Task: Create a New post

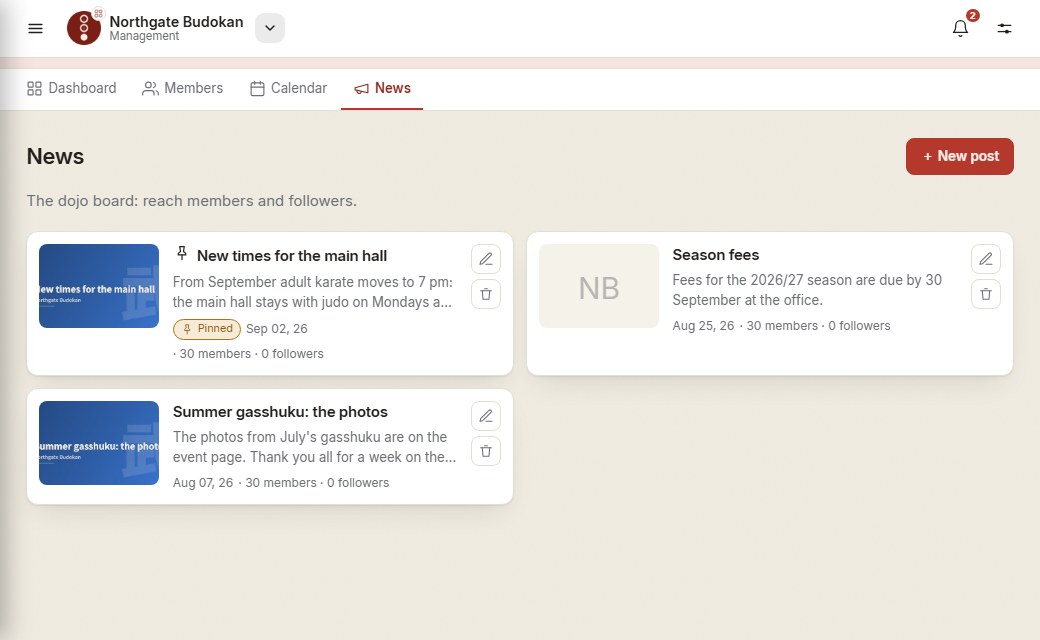Action: [x=960, y=157]
